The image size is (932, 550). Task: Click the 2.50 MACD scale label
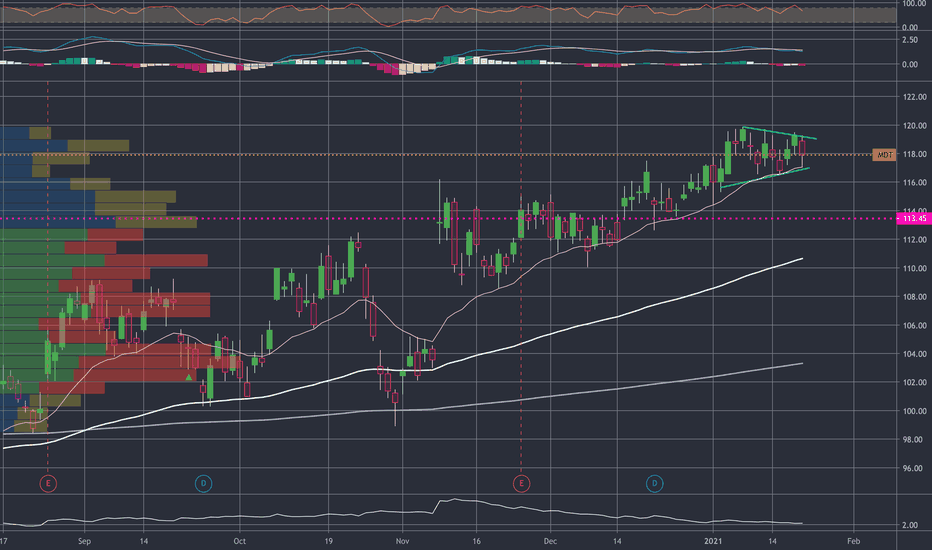910,40
